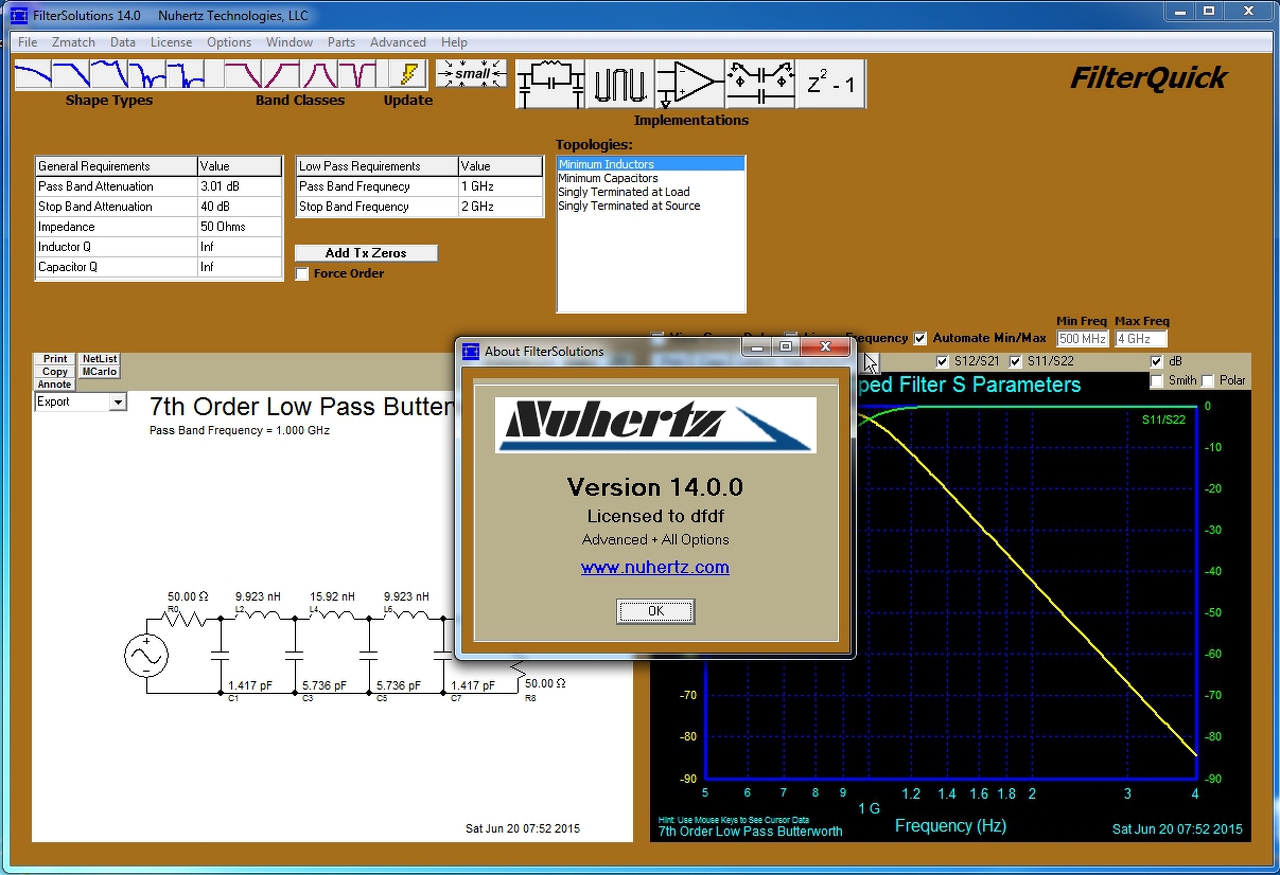Viewport: 1280px width, 875px height.
Task: Choose the distributed transmission line implementation icon
Action: point(620,83)
